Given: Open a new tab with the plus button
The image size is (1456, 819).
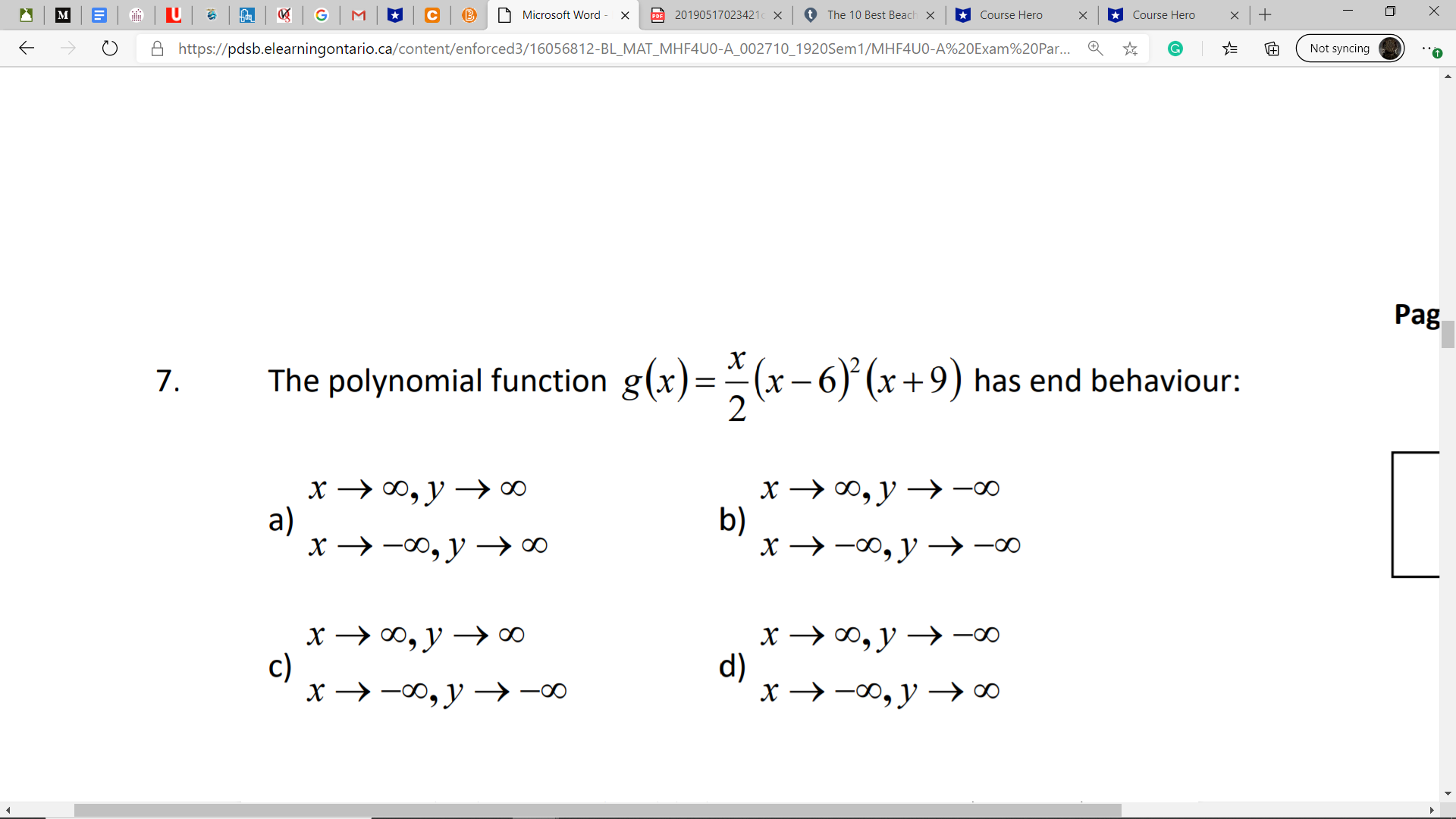Looking at the screenshot, I should point(1265,14).
